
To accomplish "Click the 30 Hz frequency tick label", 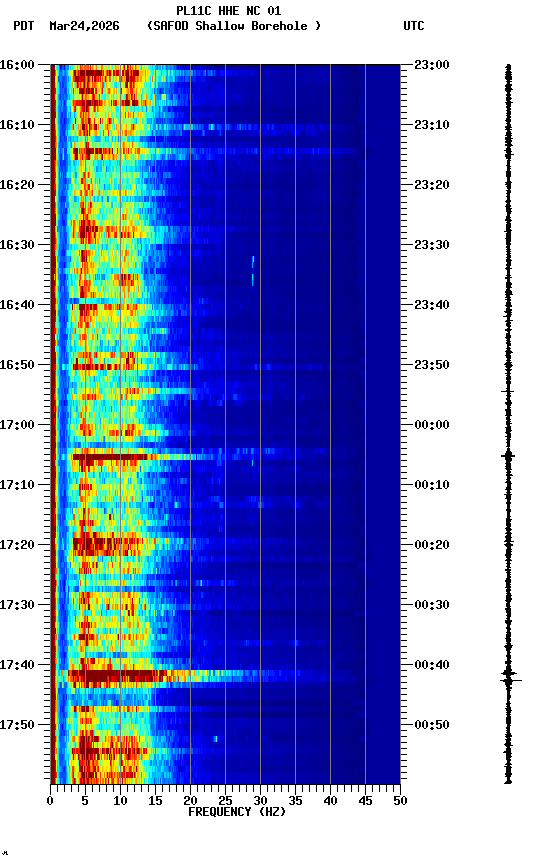I will pyautogui.click(x=260, y=801).
